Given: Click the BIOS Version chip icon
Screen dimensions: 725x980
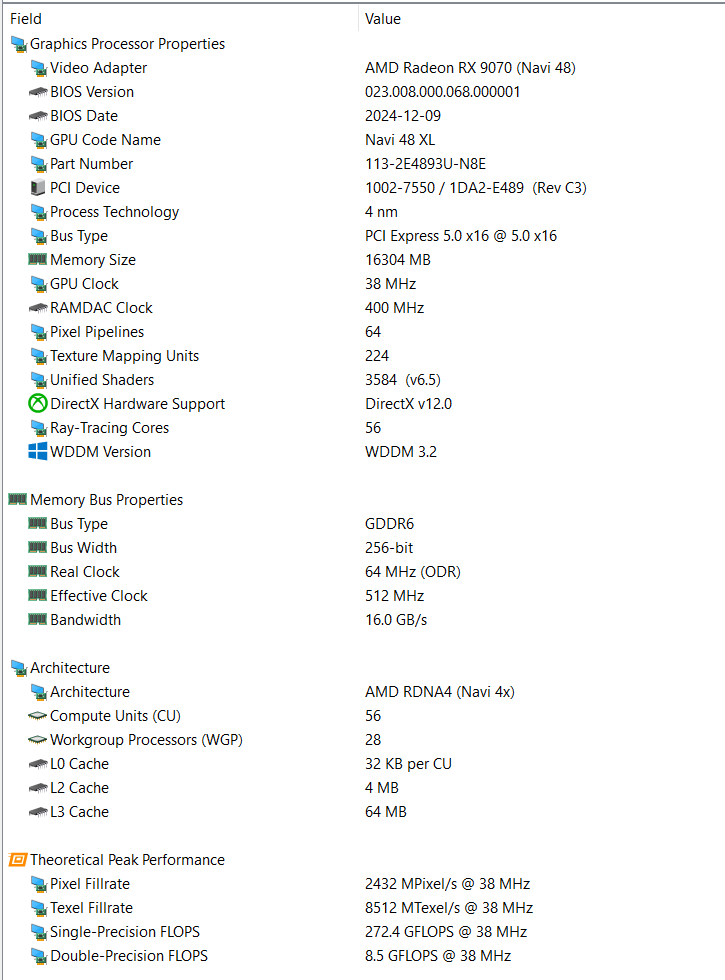Looking at the screenshot, I should pos(38,92).
